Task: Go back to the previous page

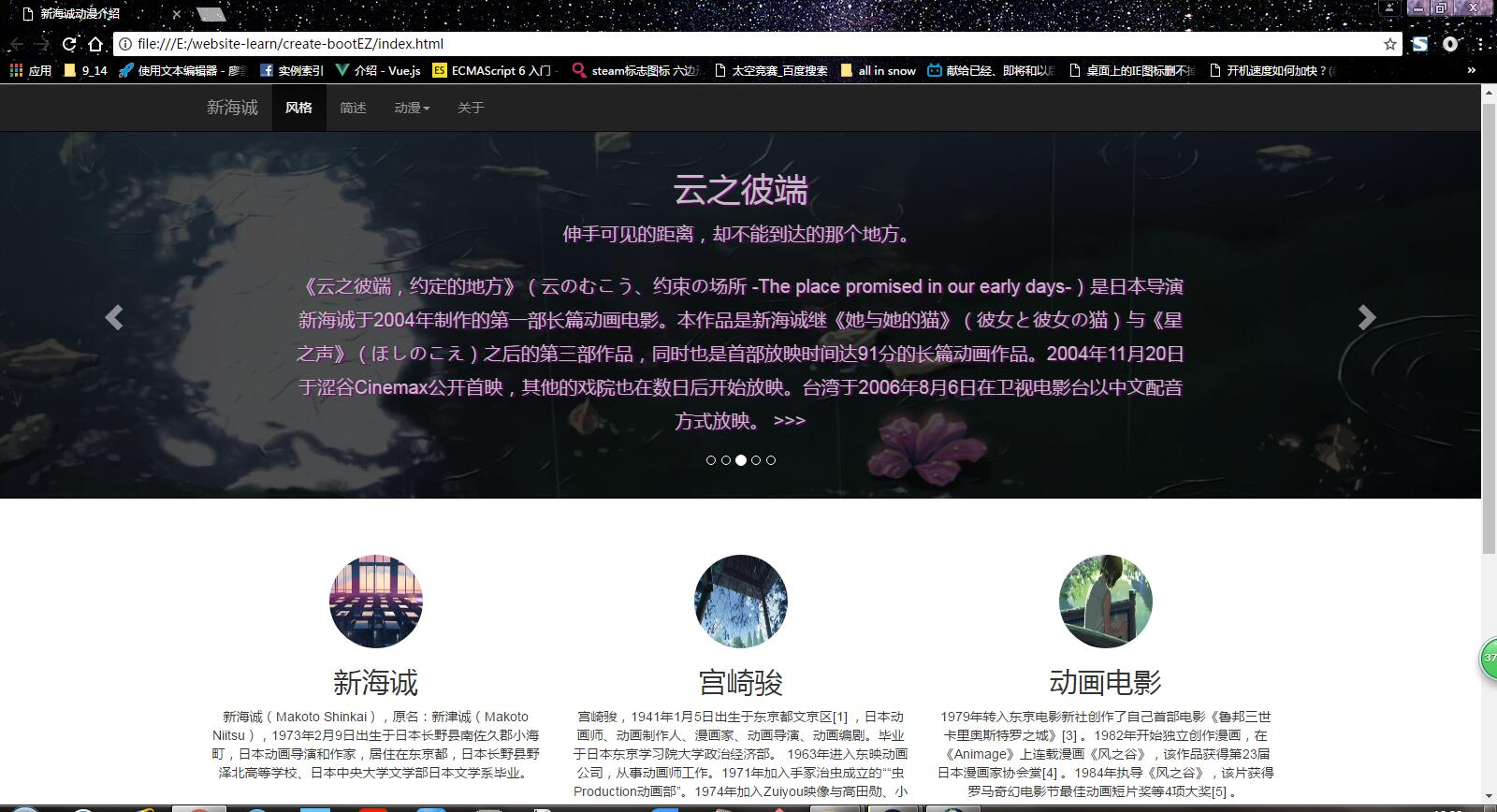Action: [x=16, y=44]
